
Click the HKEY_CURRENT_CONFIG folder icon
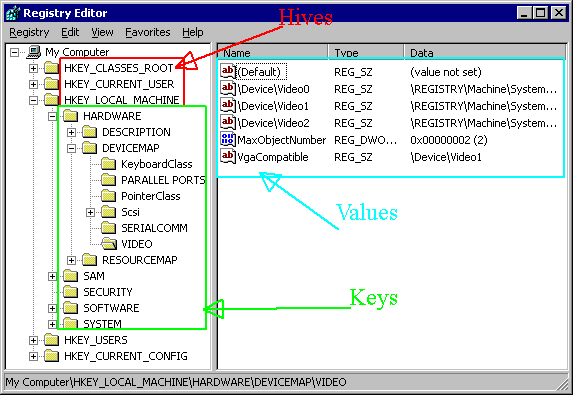tap(52, 356)
